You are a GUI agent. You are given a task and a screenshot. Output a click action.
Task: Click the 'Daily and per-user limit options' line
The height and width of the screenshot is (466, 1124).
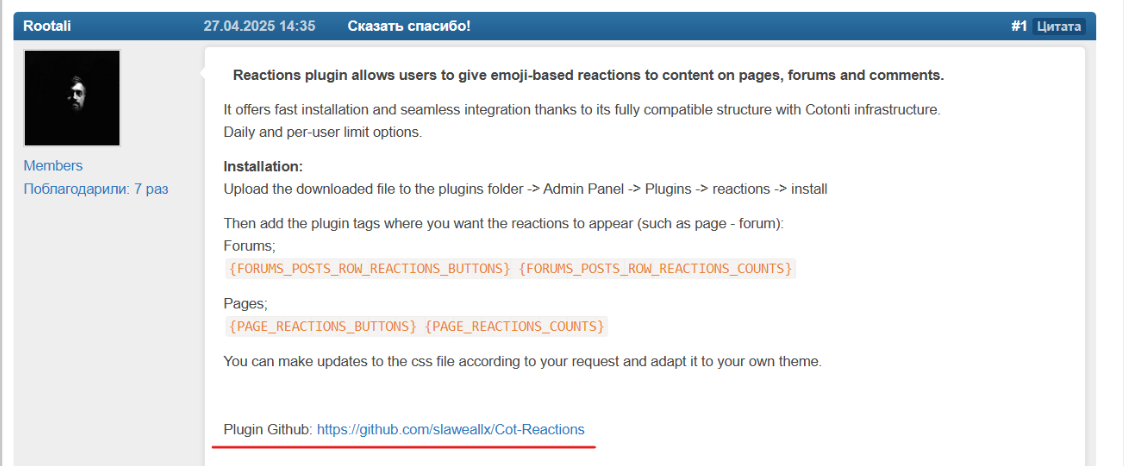323,133
